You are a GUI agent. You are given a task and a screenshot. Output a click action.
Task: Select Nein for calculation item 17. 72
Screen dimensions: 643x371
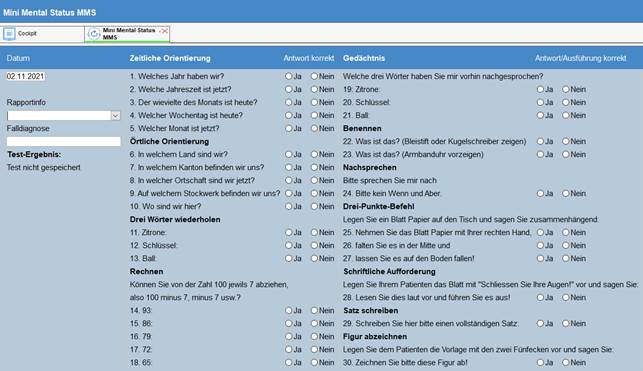coord(314,350)
